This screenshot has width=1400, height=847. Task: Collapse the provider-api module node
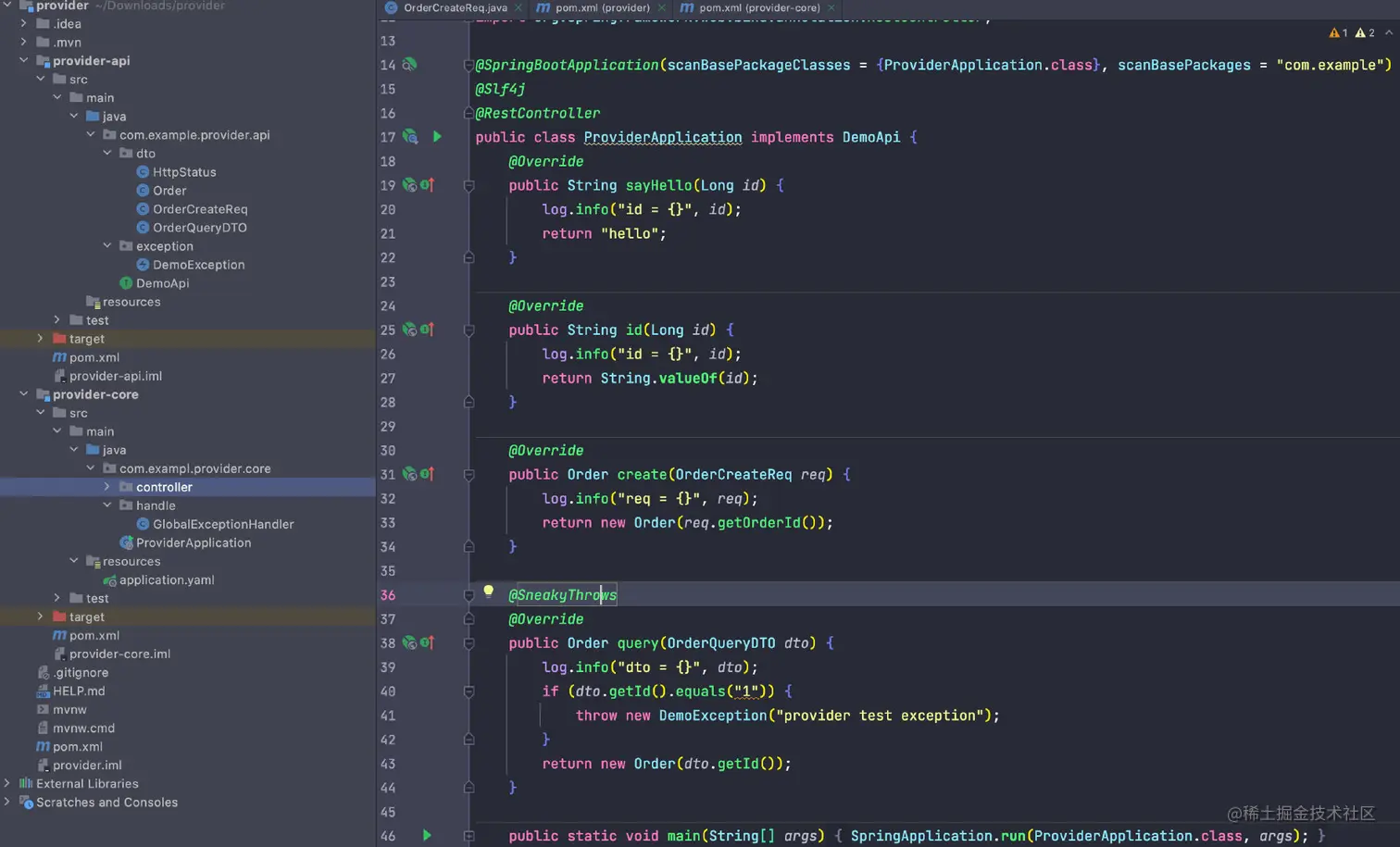tap(24, 60)
